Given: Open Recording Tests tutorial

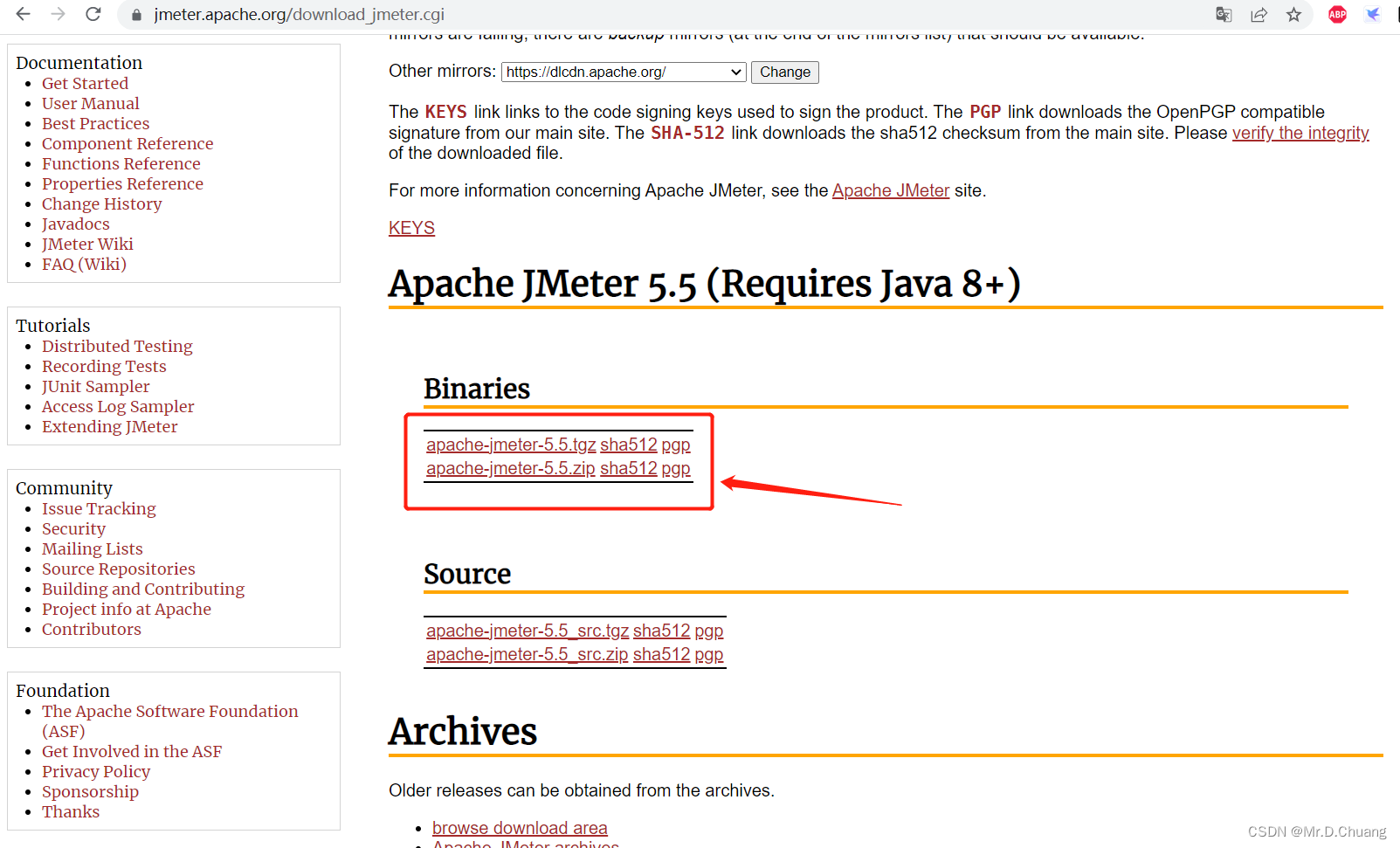Looking at the screenshot, I should pos(104,366).
